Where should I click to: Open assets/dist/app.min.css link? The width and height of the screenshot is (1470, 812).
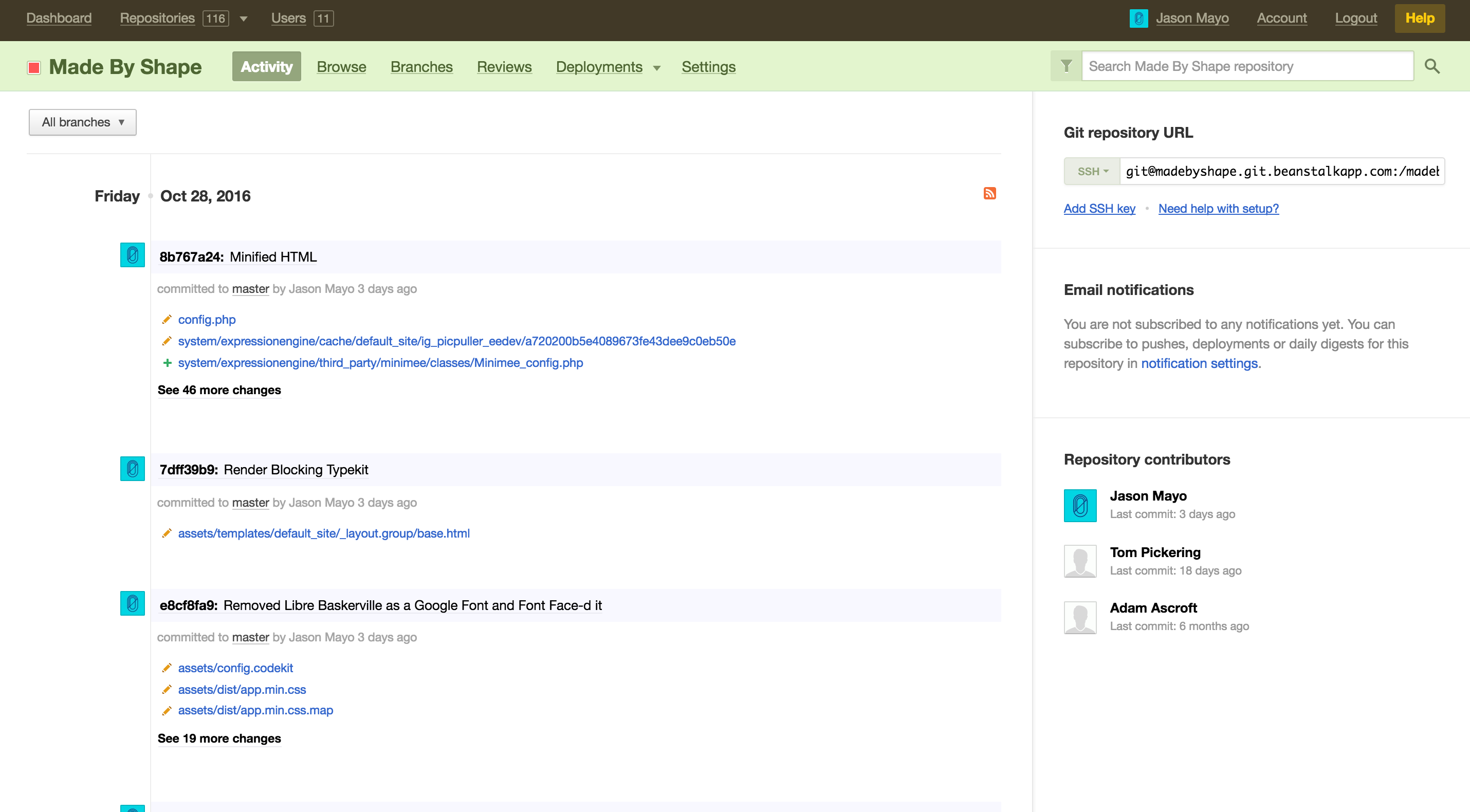pos(242,689)
